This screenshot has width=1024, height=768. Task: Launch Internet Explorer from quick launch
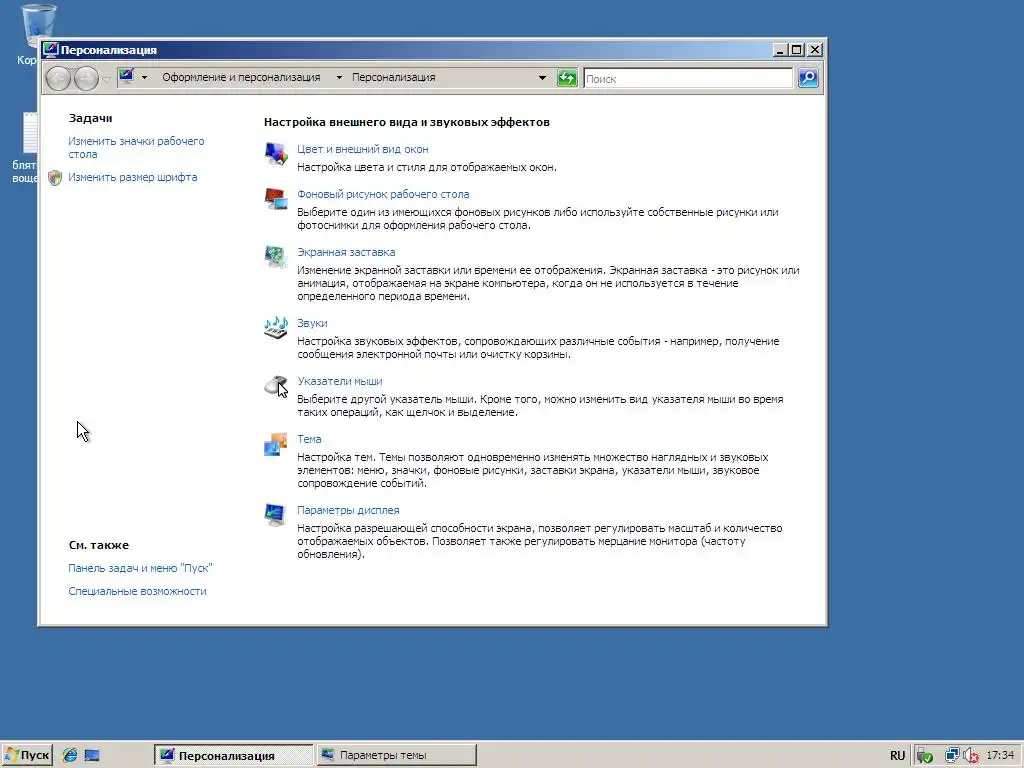70,756
